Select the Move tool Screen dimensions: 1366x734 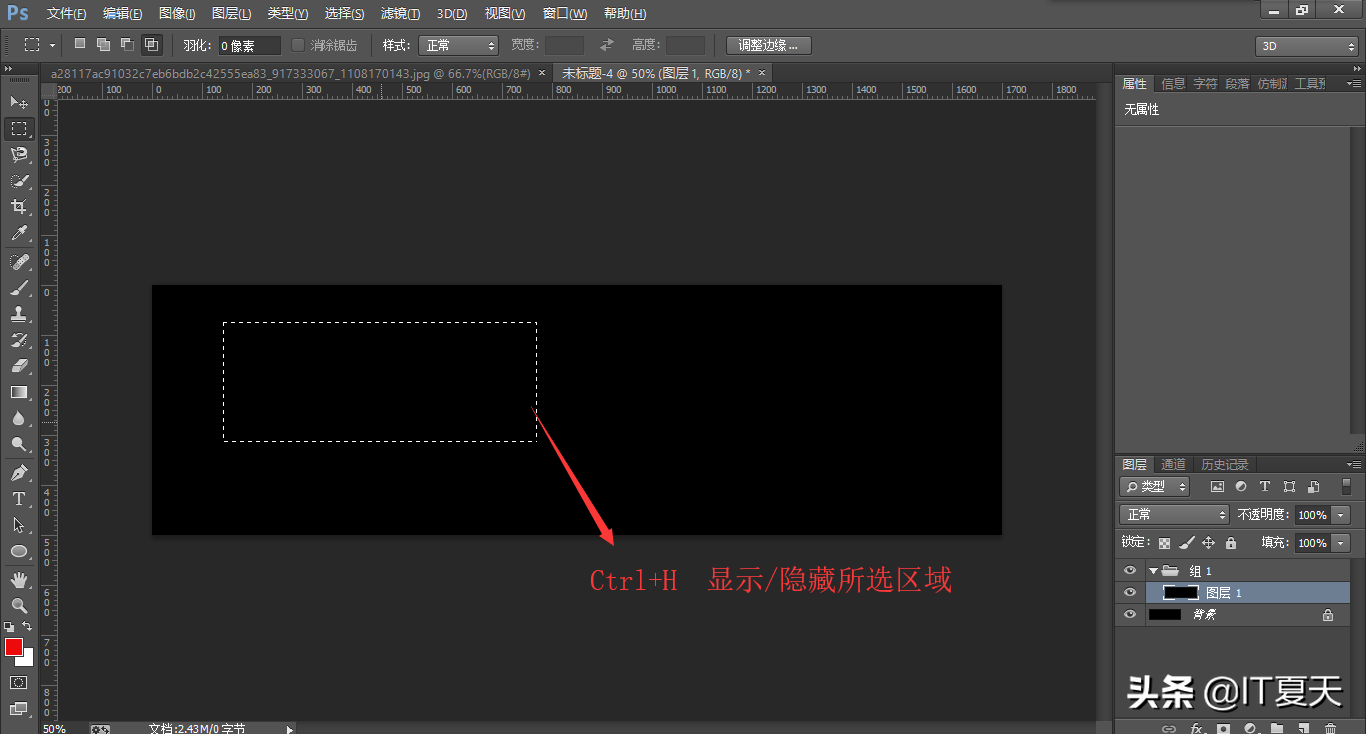coord(19,102)
